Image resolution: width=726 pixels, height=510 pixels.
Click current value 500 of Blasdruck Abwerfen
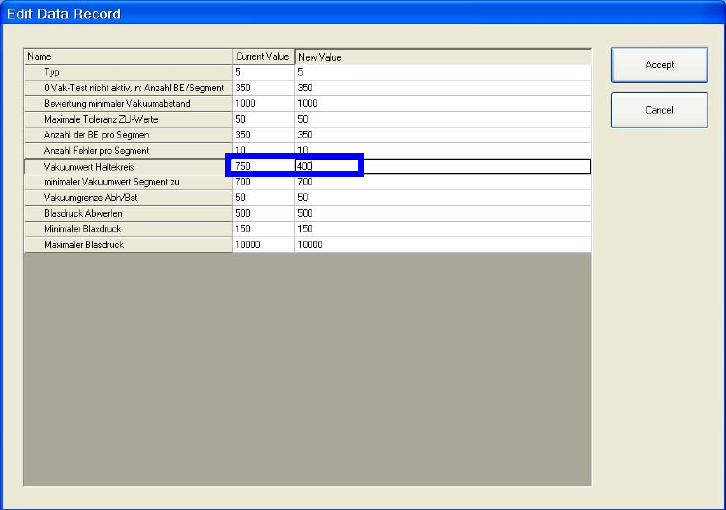(x=263, y=214)
